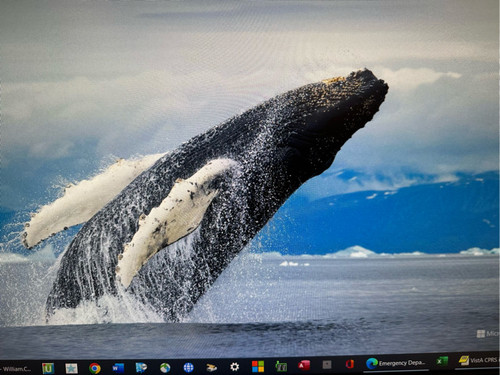Switch to Edge Emergency Depa... window

pos(396,363)
